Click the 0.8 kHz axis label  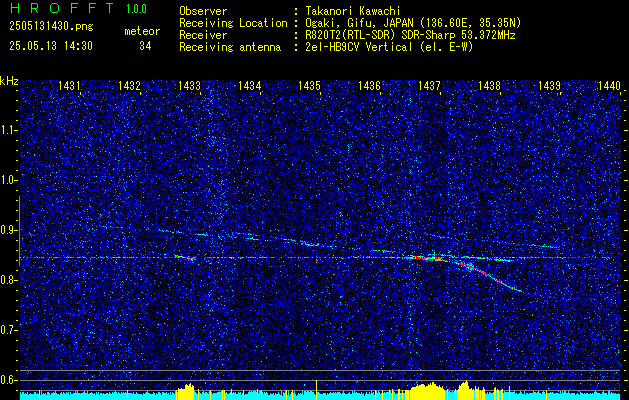coord(8,280)
